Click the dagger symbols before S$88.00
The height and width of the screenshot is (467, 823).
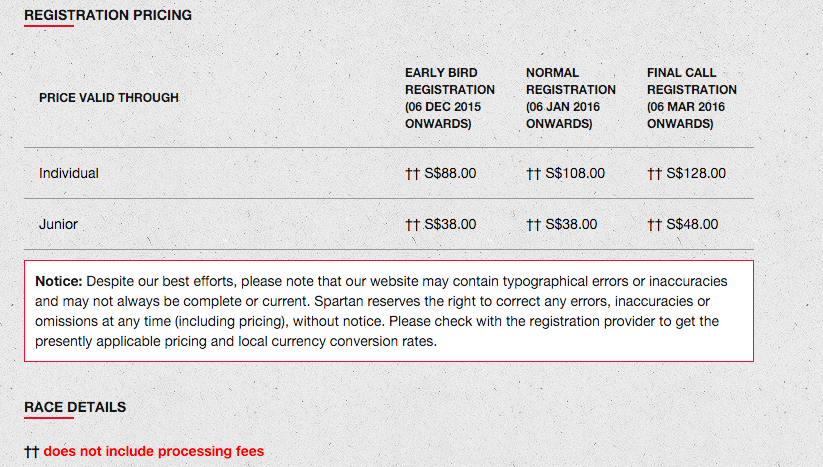413,174
